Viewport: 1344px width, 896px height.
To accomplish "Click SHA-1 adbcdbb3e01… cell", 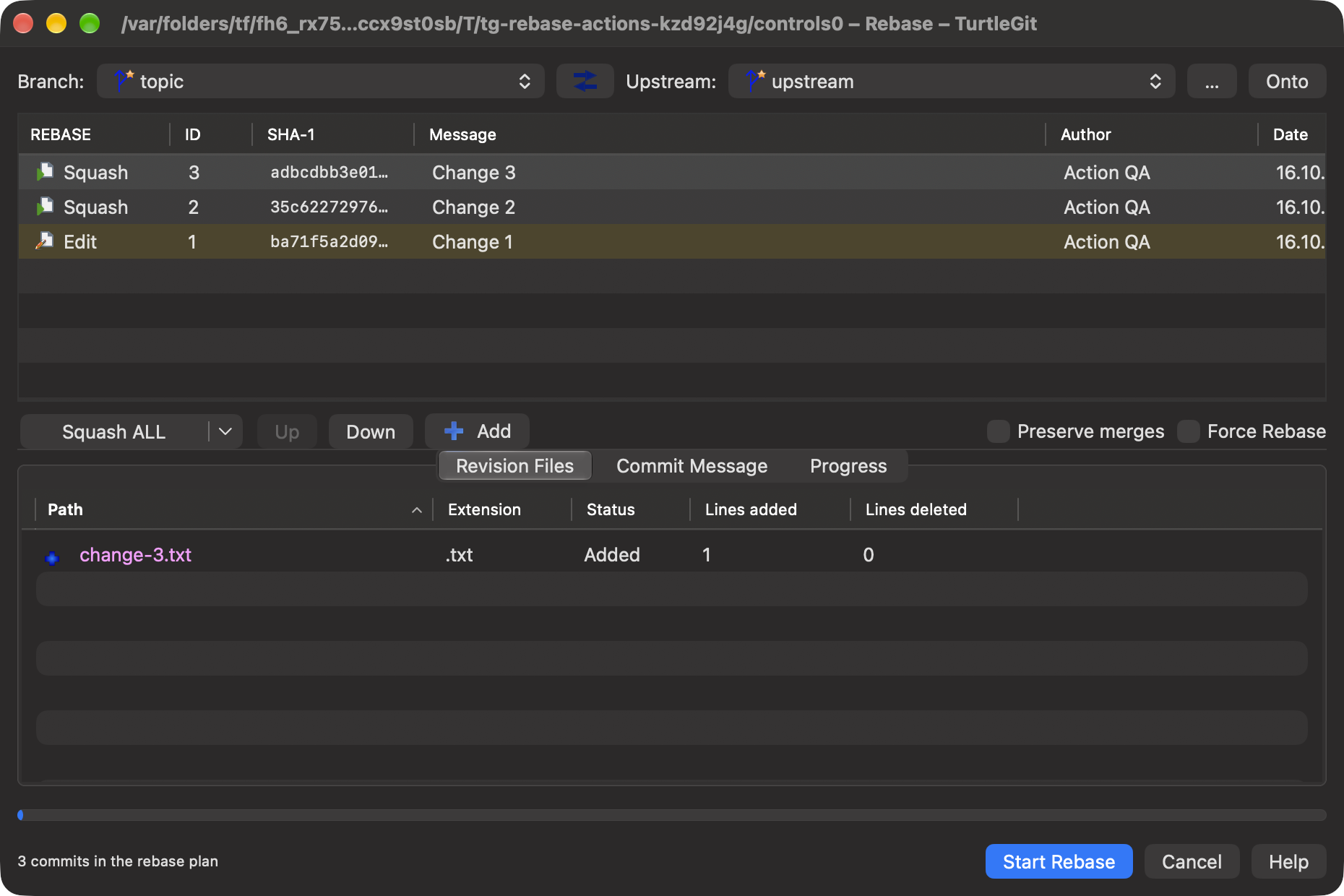I will 329,172.
